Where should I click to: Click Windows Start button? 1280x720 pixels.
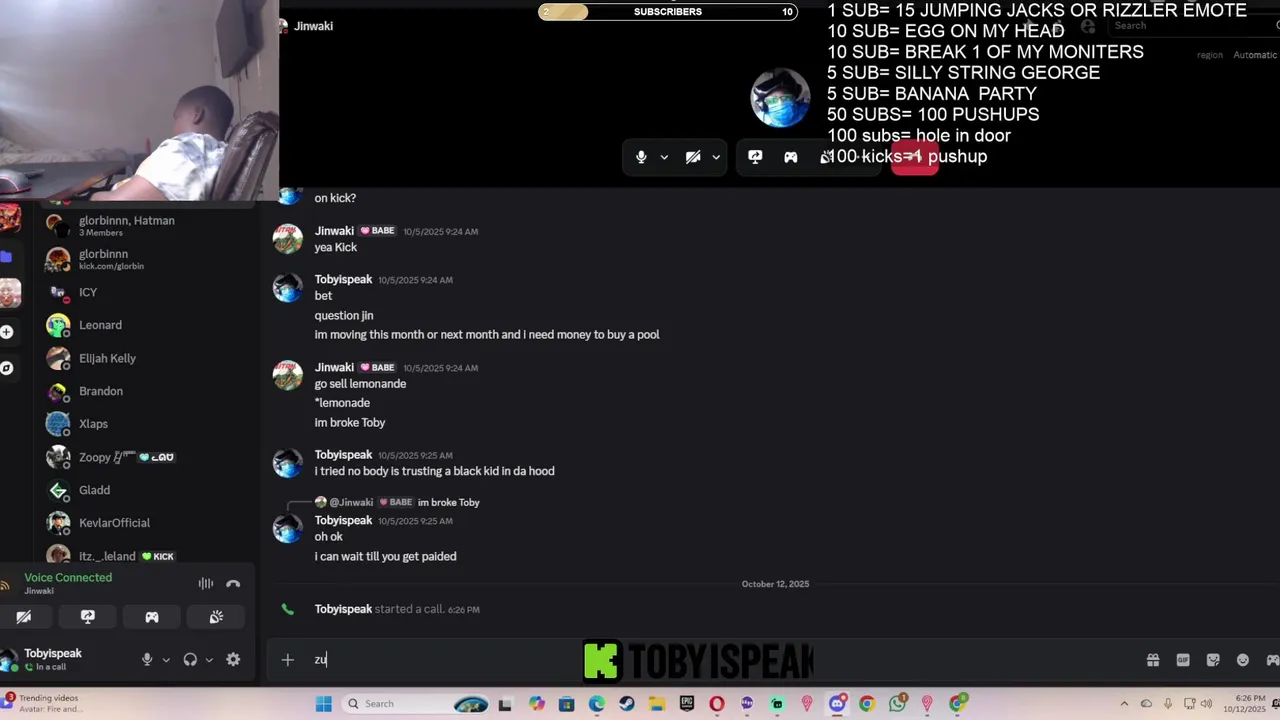(323, 704)
